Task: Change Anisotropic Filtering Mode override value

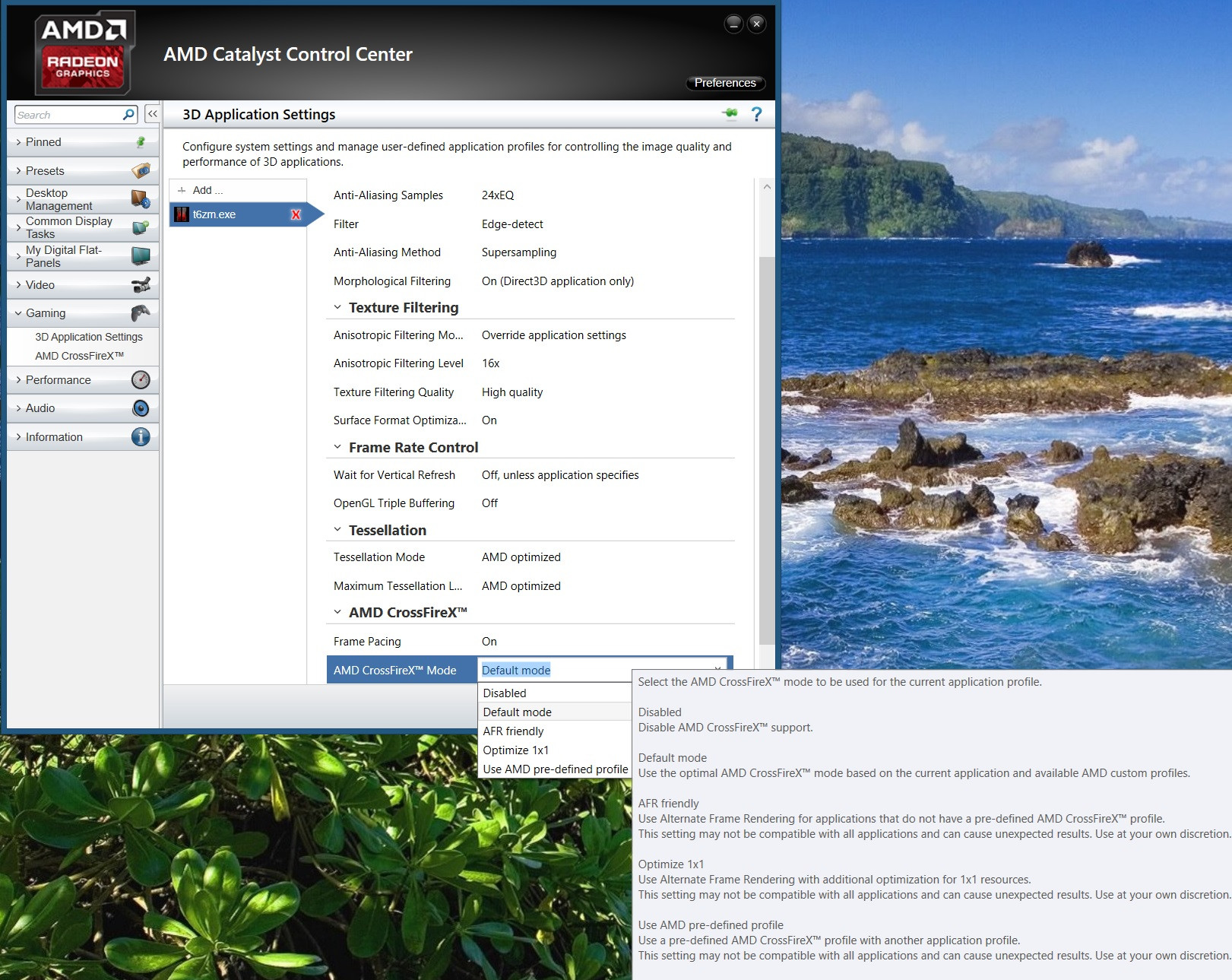Action: pos(554,335)
